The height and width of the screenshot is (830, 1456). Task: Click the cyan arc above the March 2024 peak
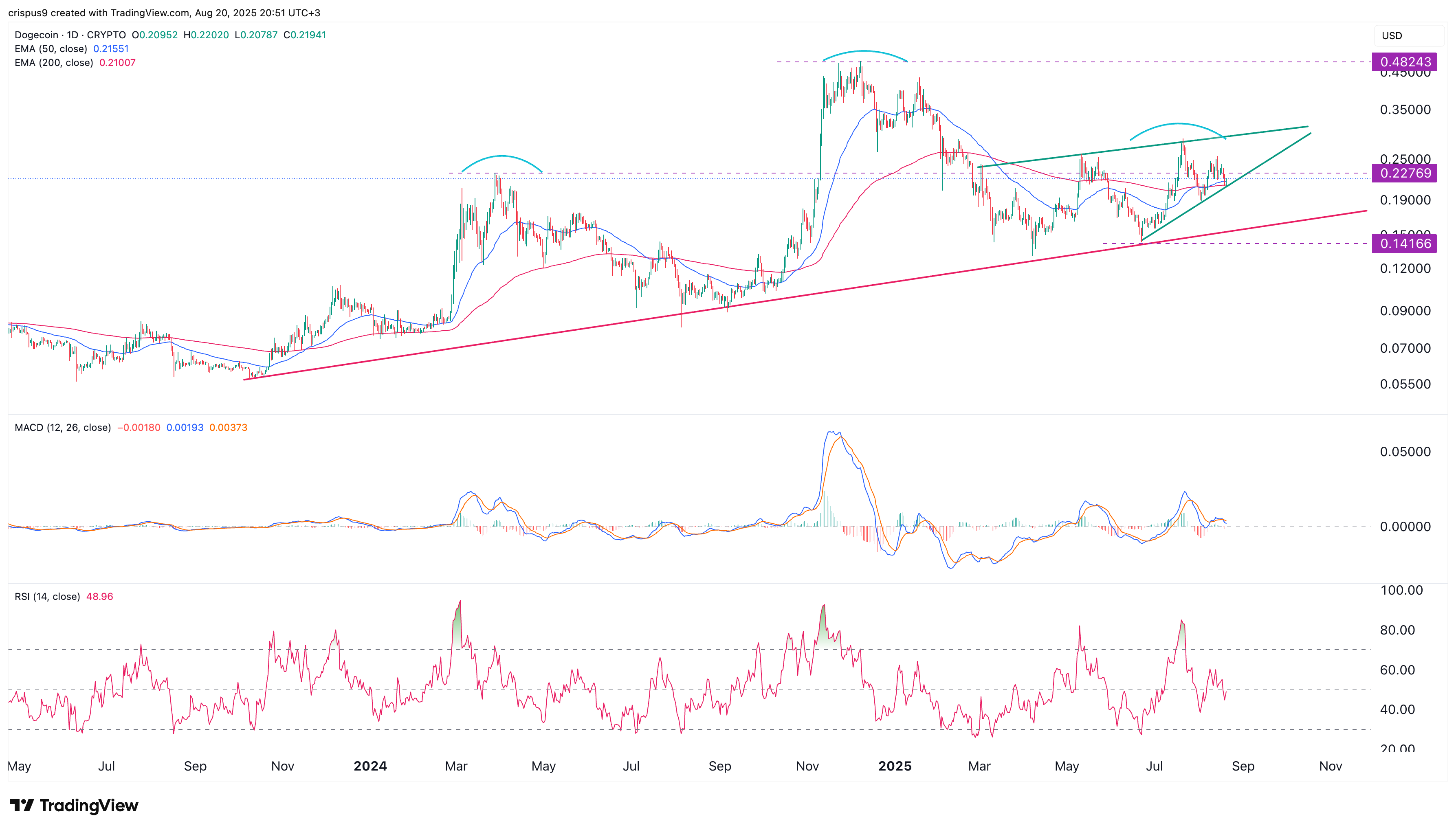pyautogui.click(x=501, y=156)
